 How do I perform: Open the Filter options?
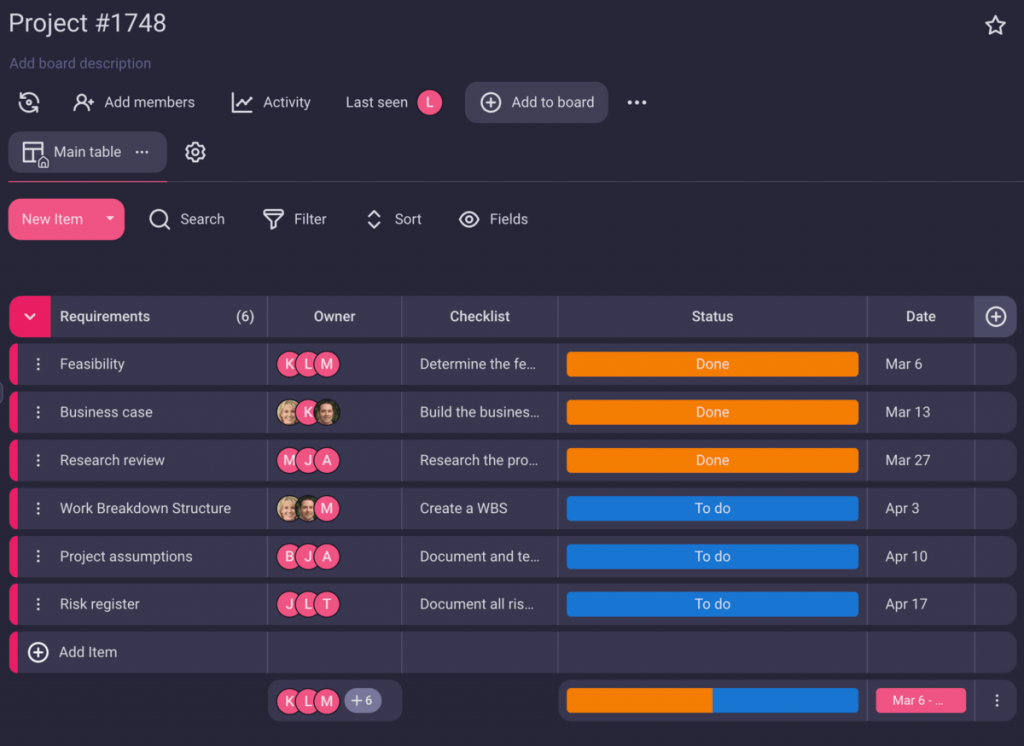295,219
